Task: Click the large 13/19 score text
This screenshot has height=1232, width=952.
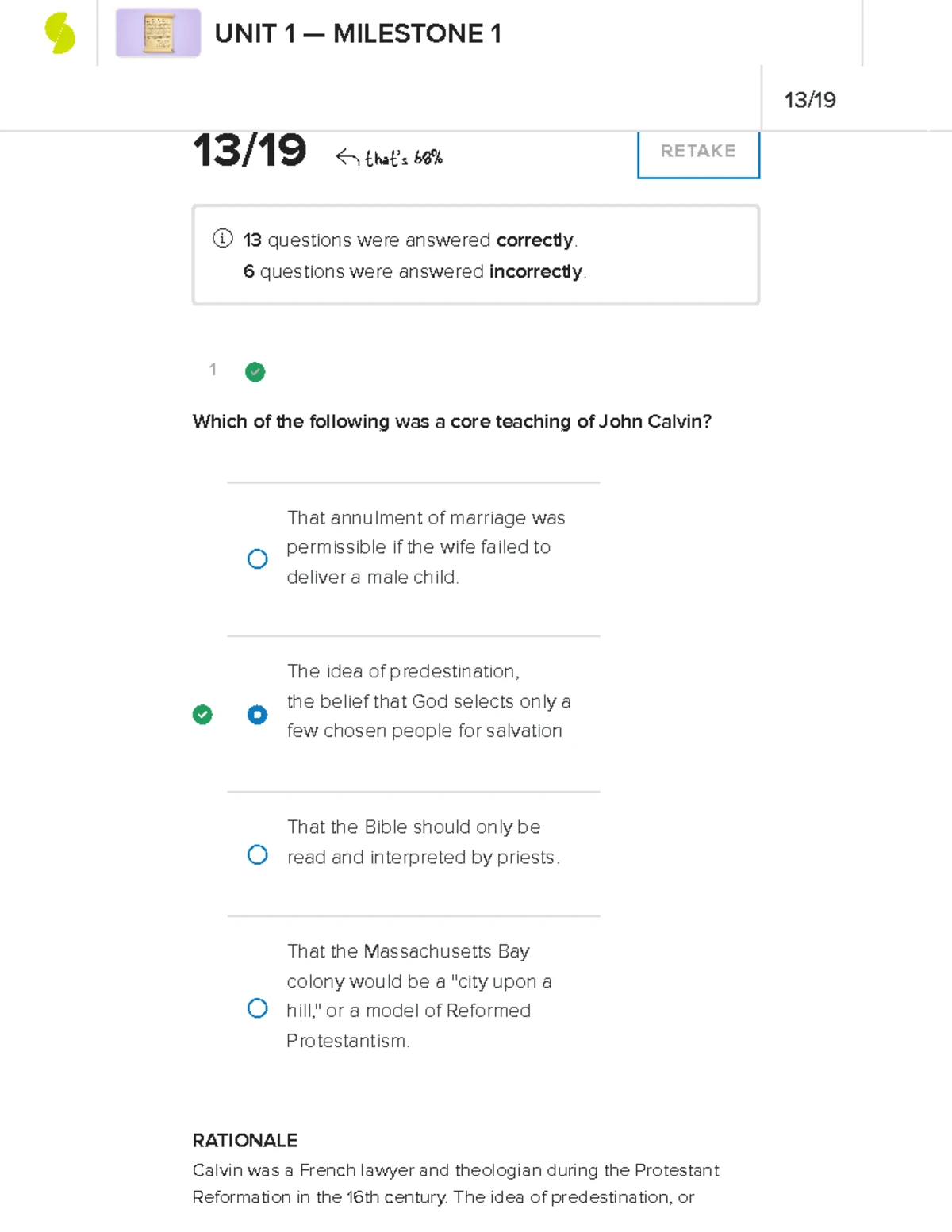Action: pos(250,152)
